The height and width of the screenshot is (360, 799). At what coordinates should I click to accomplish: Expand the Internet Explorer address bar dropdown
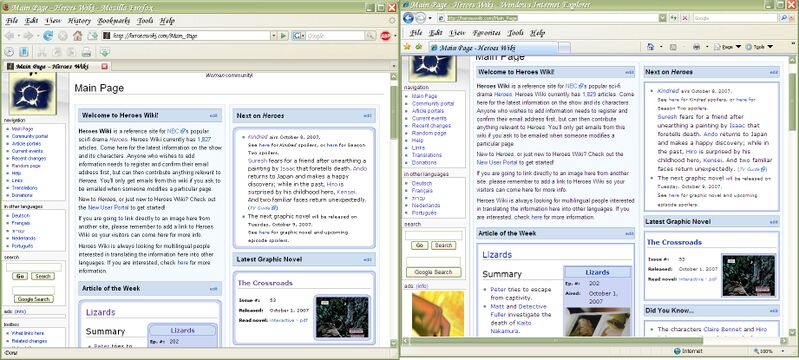coord(662,18)
